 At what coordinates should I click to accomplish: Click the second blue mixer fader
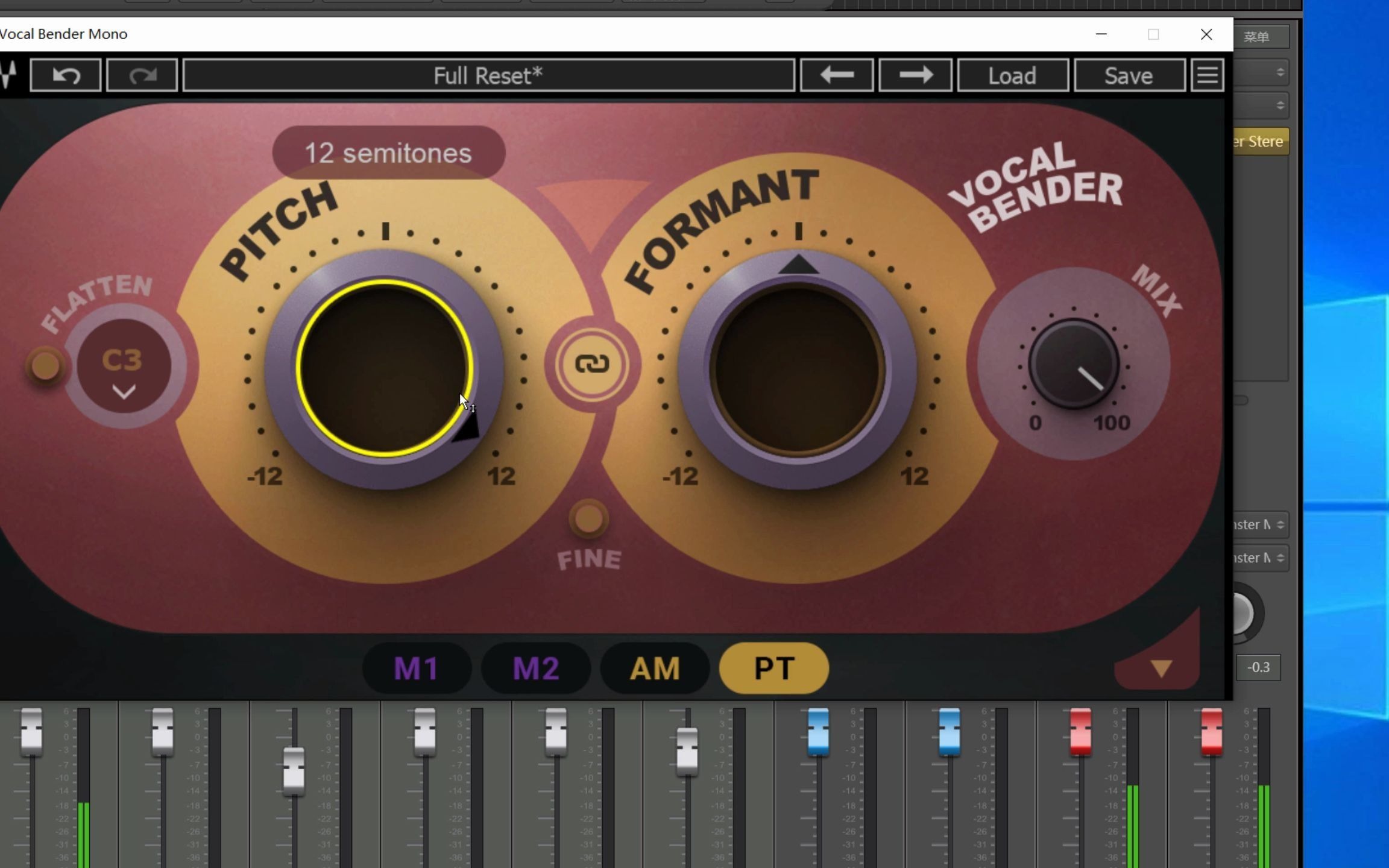(950, 732)
